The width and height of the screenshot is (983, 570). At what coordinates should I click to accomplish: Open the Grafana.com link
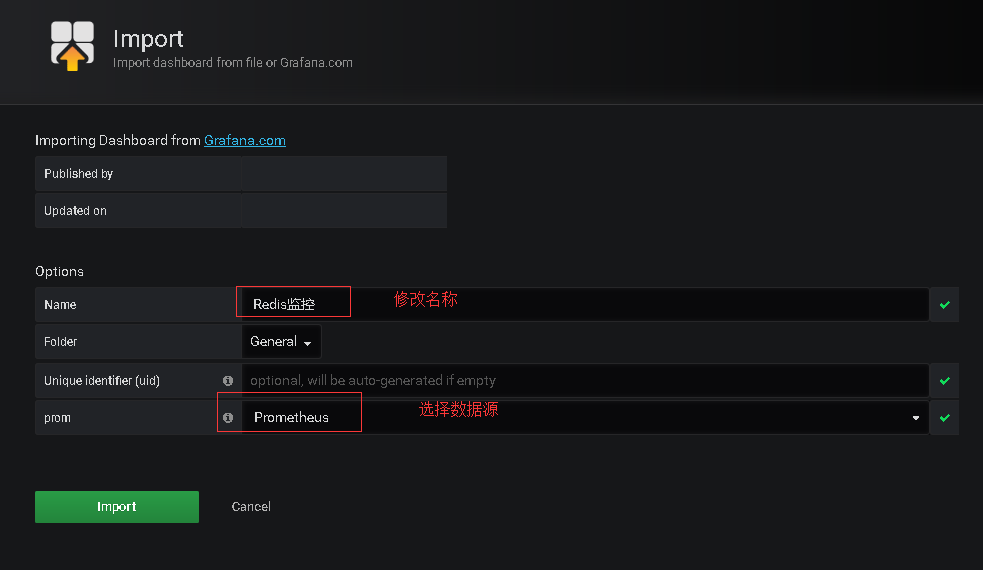[245, 140]
